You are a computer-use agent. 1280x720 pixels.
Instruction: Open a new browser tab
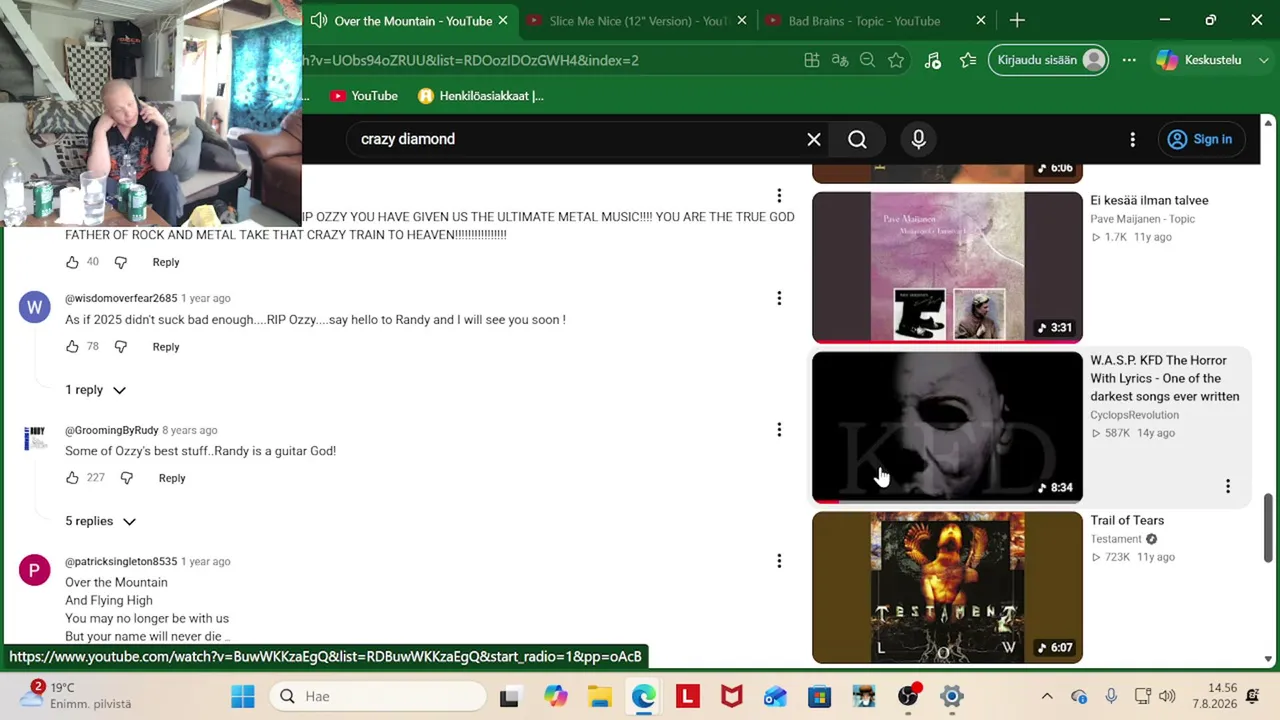1017,20
